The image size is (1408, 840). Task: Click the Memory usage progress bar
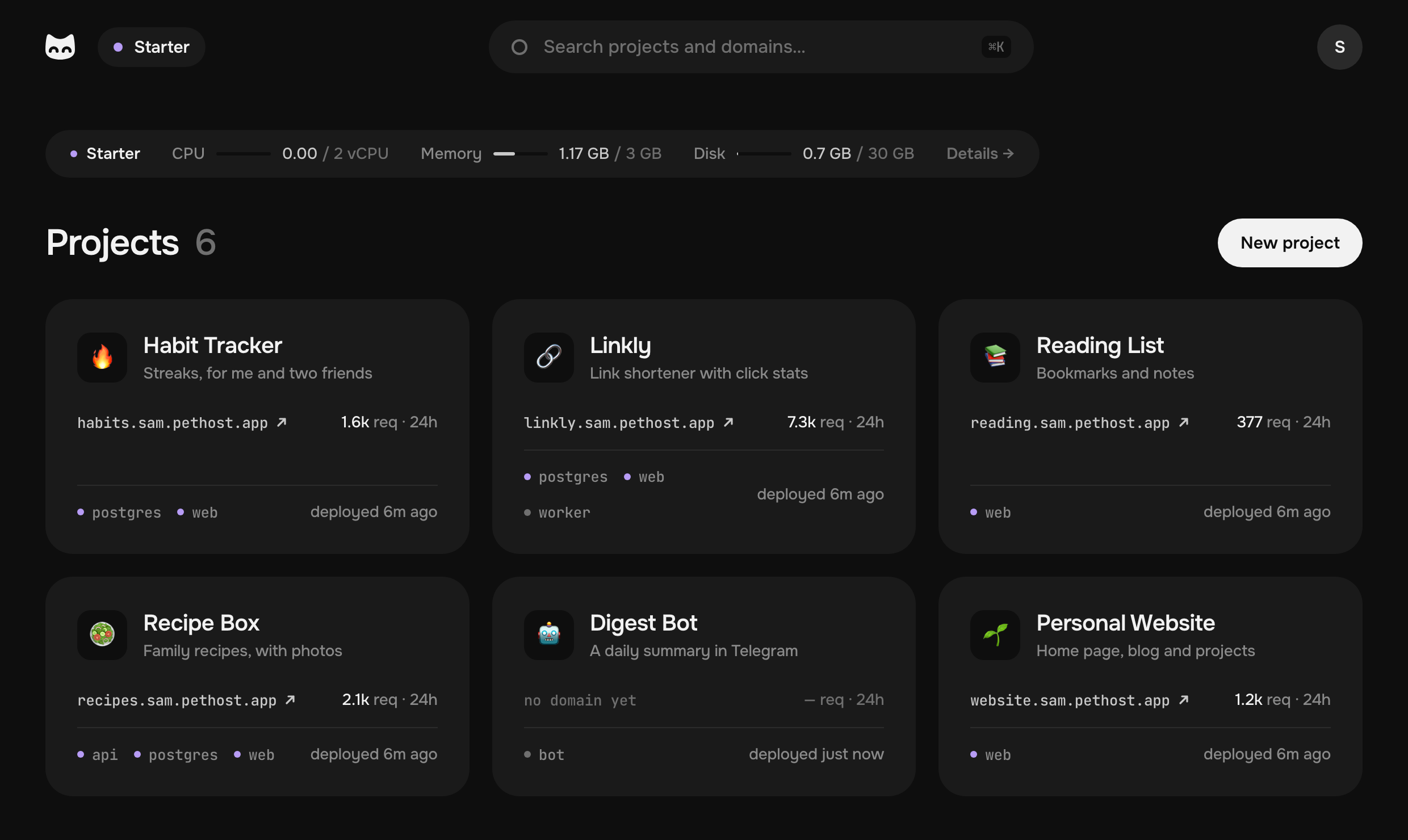(x=520, y=154)
